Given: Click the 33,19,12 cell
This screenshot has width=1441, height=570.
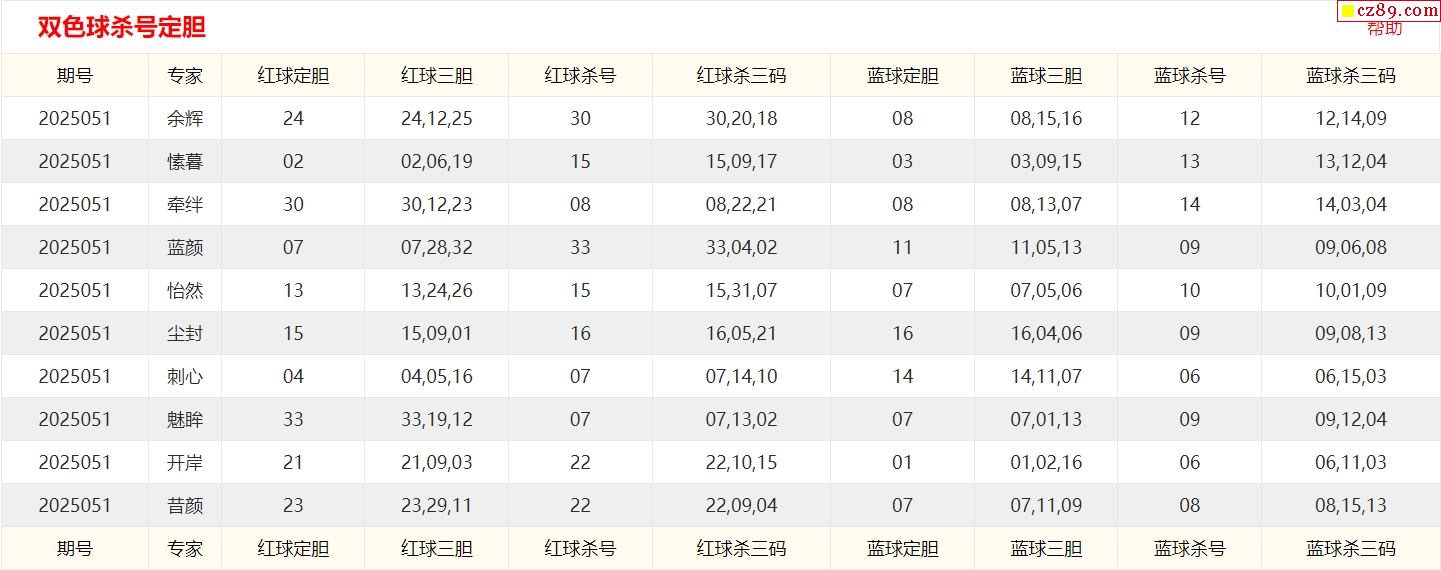Looking at the screenshot, I should tap(437, 420).
